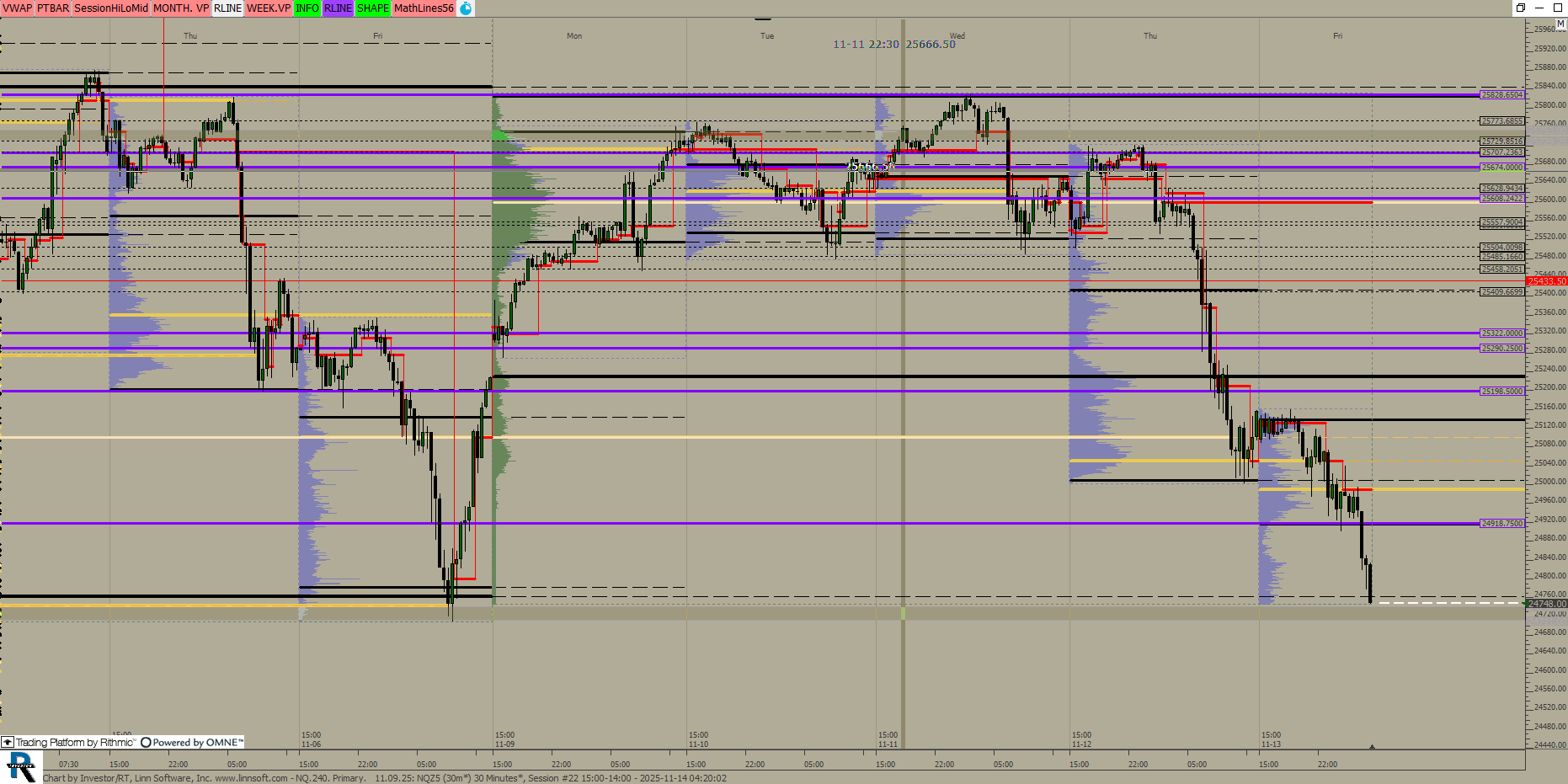Click the Rithmic arrow icon at bottom left
The image size is (1568, 784).
(8, 742)
